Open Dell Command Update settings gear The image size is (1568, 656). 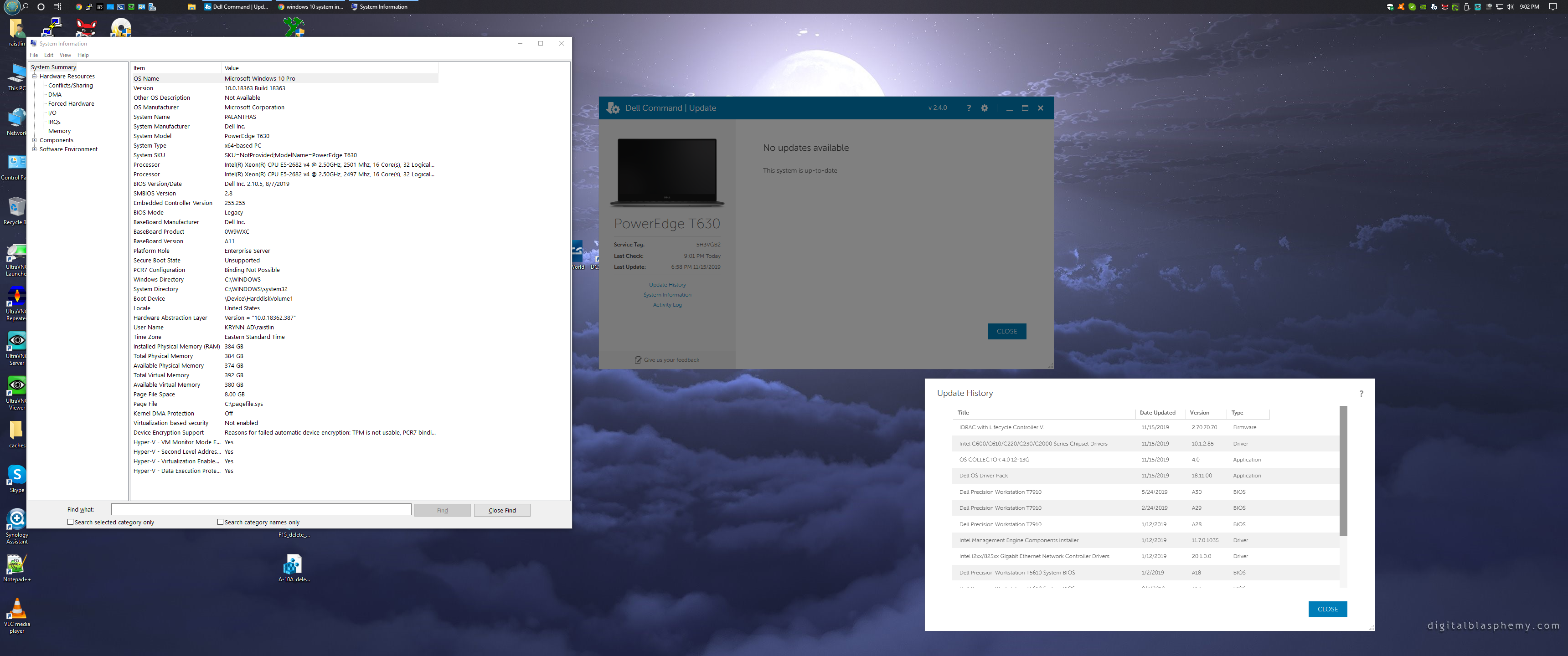tap(984, 108)
